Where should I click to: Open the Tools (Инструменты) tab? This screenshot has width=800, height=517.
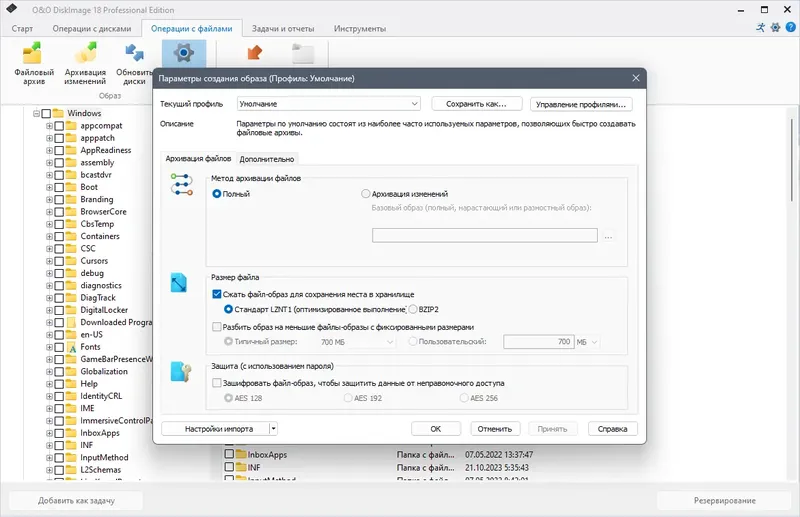[x=360, y=29]
